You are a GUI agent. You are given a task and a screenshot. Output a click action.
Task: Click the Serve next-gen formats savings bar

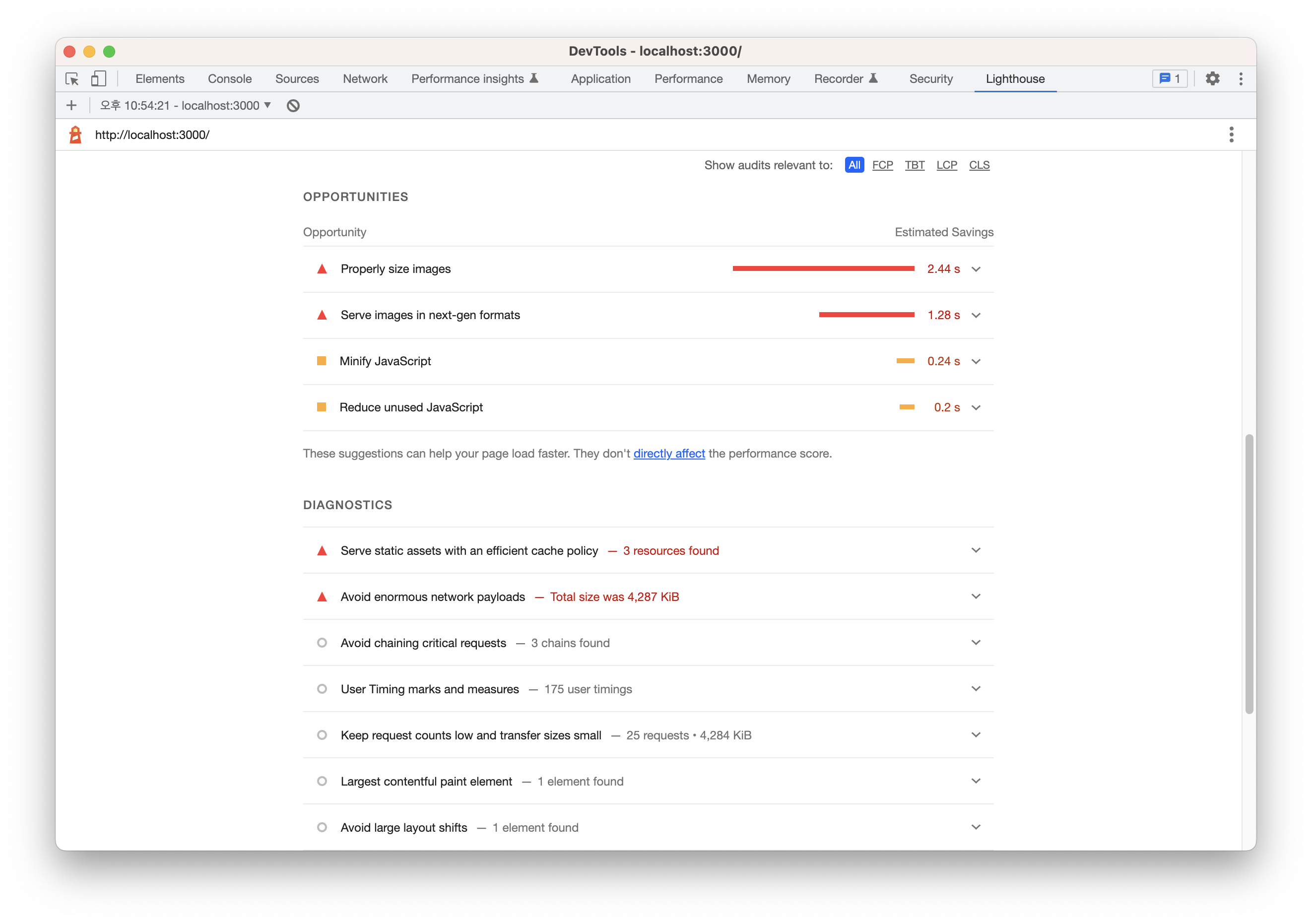pyautogui.click(x=866, y=315)
